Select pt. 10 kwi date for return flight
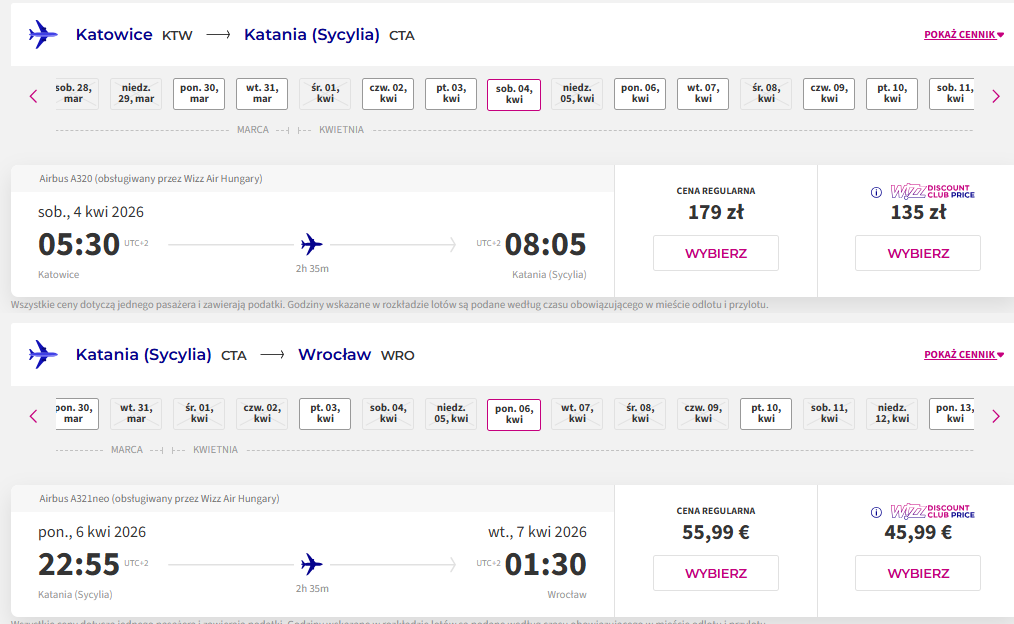The image size is (1014, 624). pos(766,414)
